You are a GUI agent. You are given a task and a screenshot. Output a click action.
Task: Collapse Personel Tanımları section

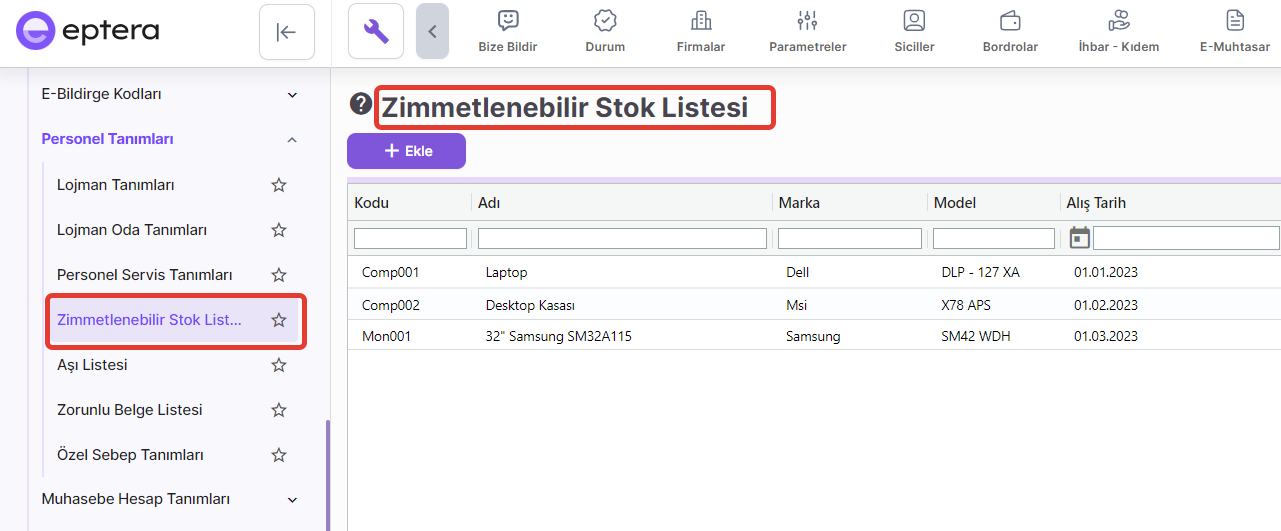(x=292, y=140)
